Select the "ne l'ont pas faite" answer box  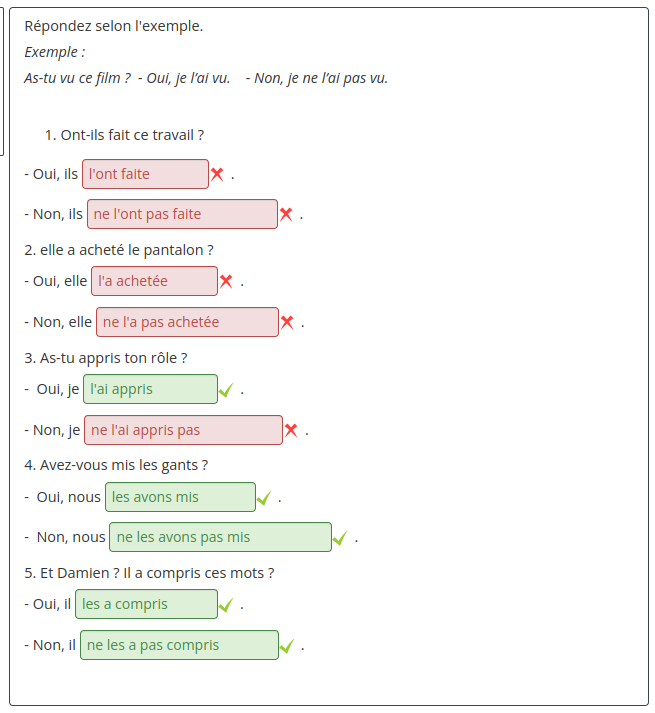coord(181,214)
